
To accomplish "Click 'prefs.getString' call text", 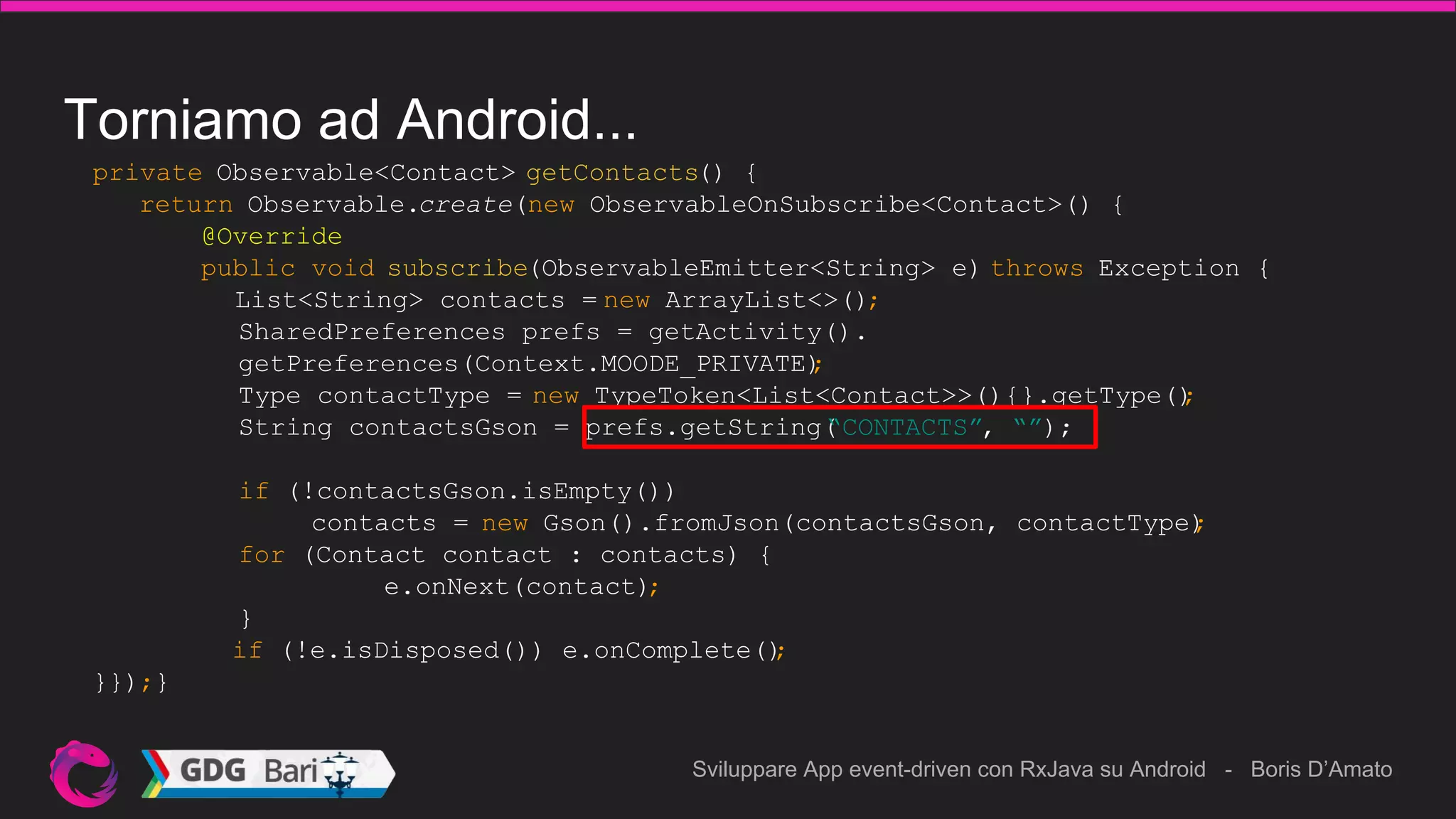I will click(704, 428).
